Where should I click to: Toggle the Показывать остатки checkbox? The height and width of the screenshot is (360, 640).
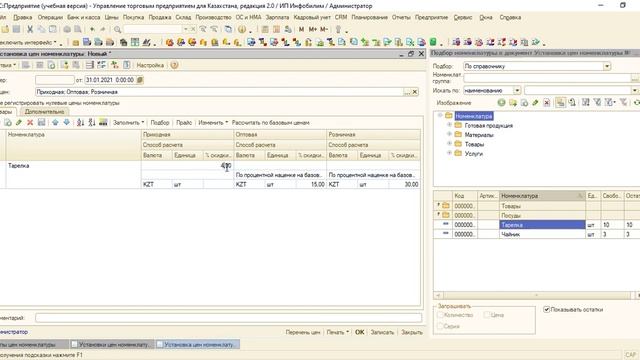click(x=547, y=309)
